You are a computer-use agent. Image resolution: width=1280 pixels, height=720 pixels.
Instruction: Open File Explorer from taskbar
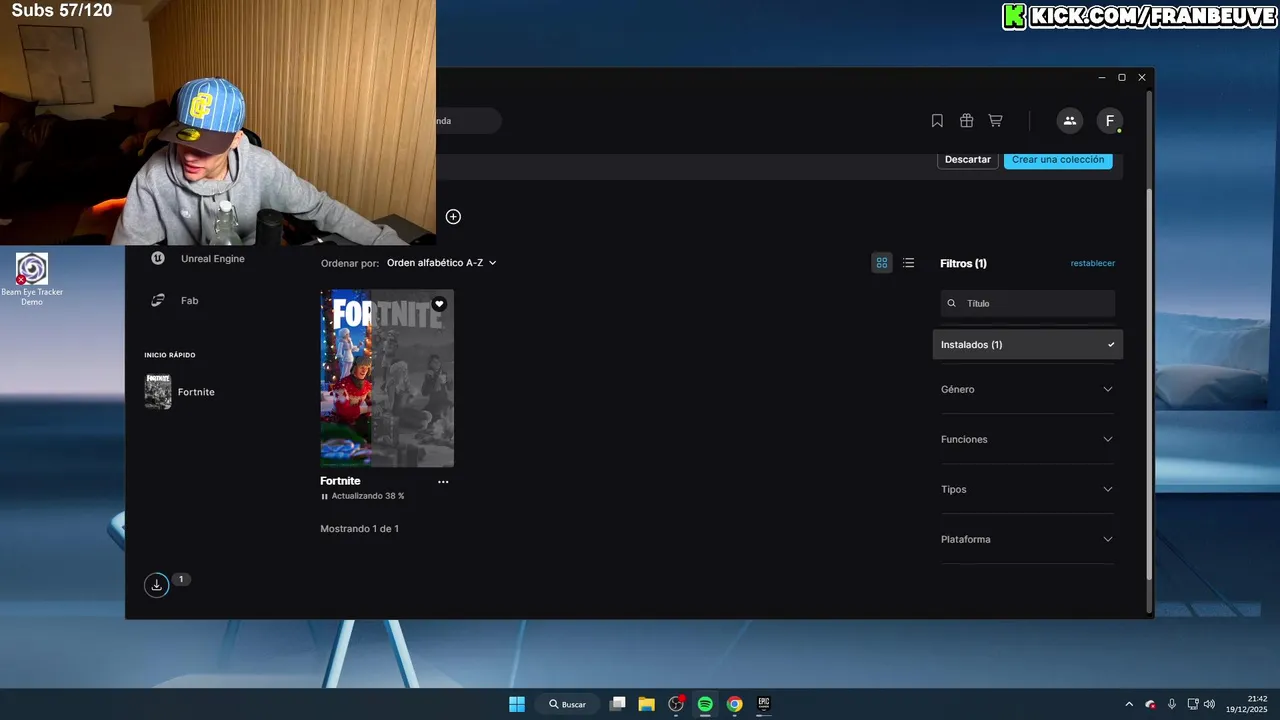point(647,704)
